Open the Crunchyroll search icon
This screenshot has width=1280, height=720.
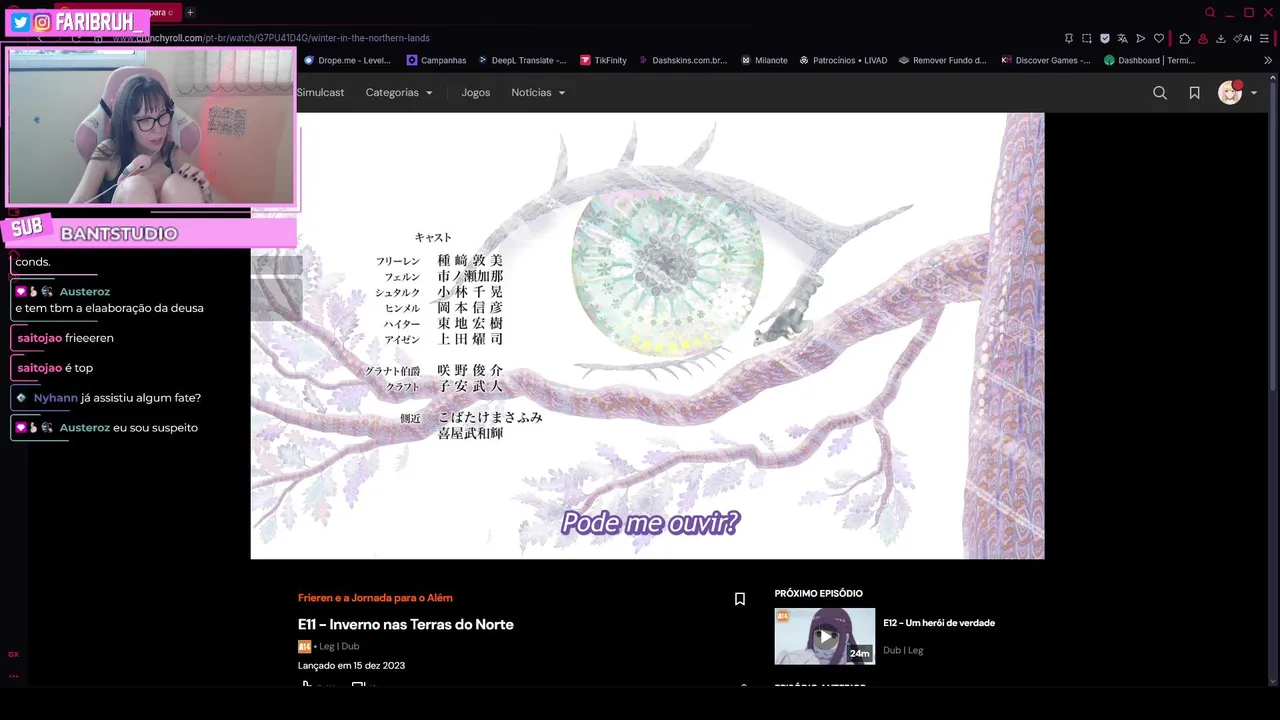[x=1160, y=92]
